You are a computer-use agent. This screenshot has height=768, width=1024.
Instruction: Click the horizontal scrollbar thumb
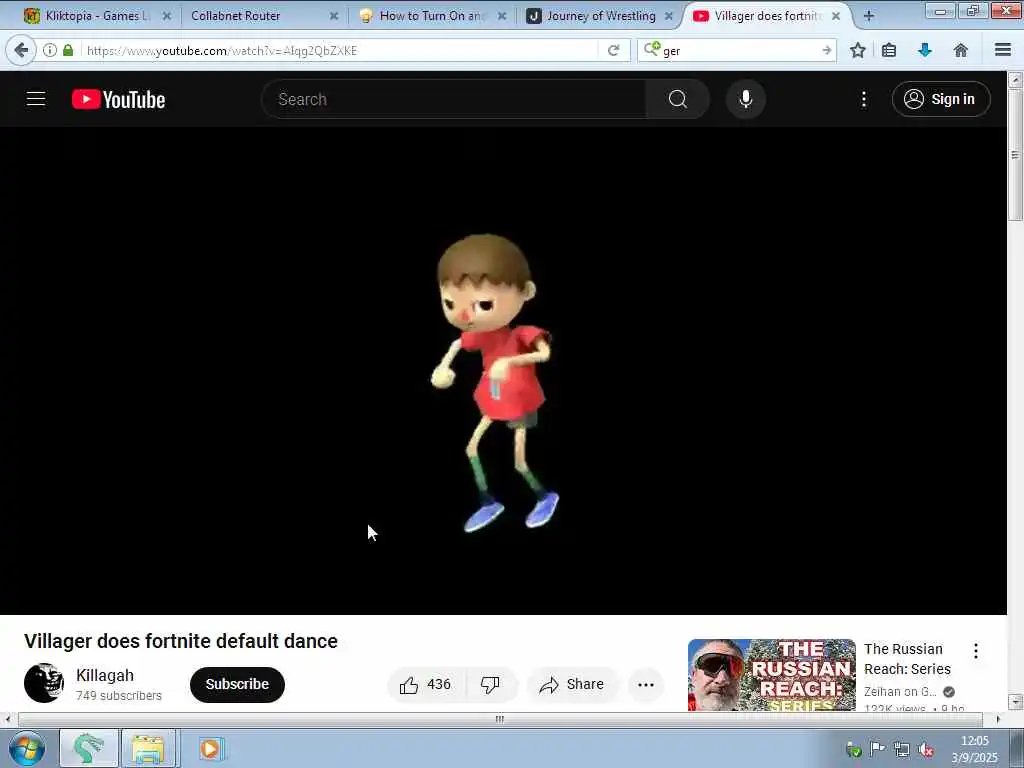pyautogui.click(x=500, y=719)
